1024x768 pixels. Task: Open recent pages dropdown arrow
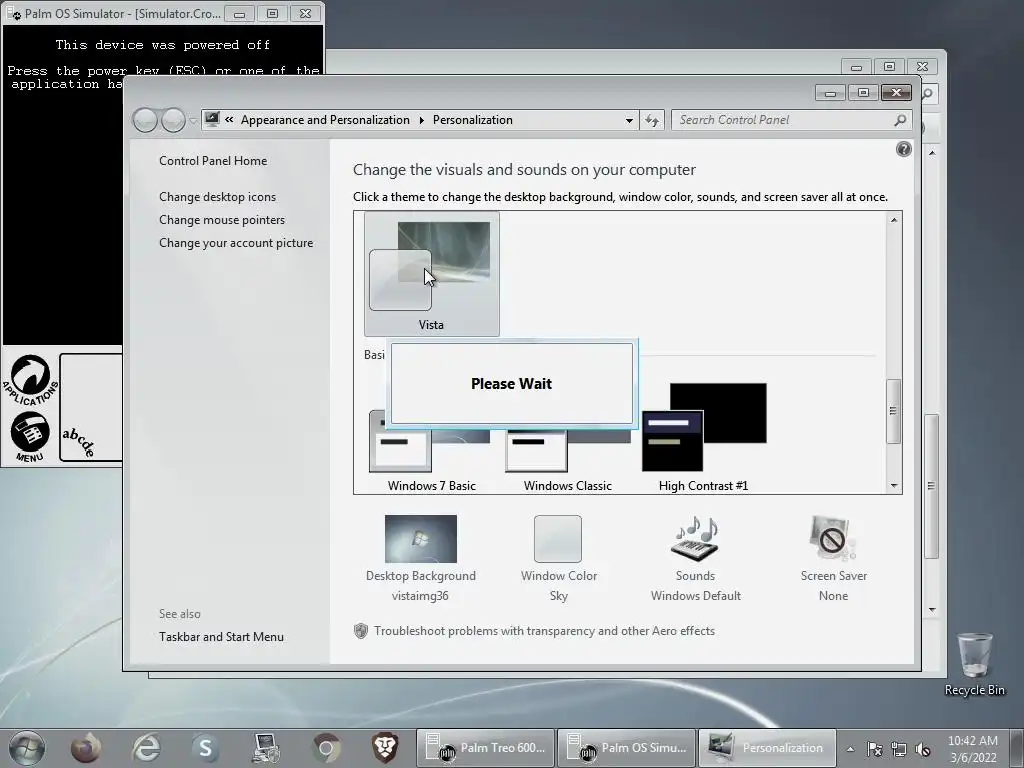[193, 121]
